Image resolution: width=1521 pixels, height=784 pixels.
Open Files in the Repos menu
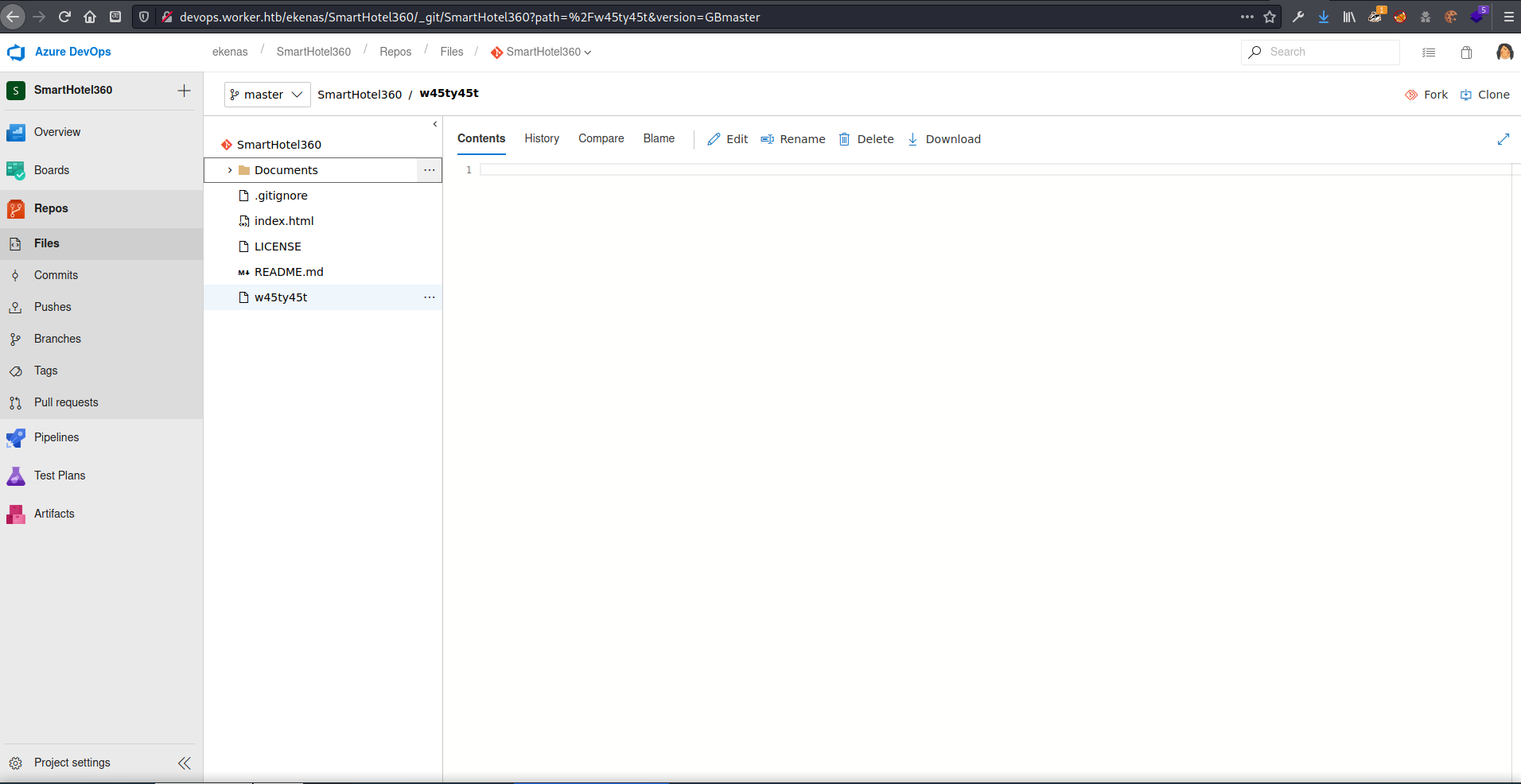[x=102, y=243]
